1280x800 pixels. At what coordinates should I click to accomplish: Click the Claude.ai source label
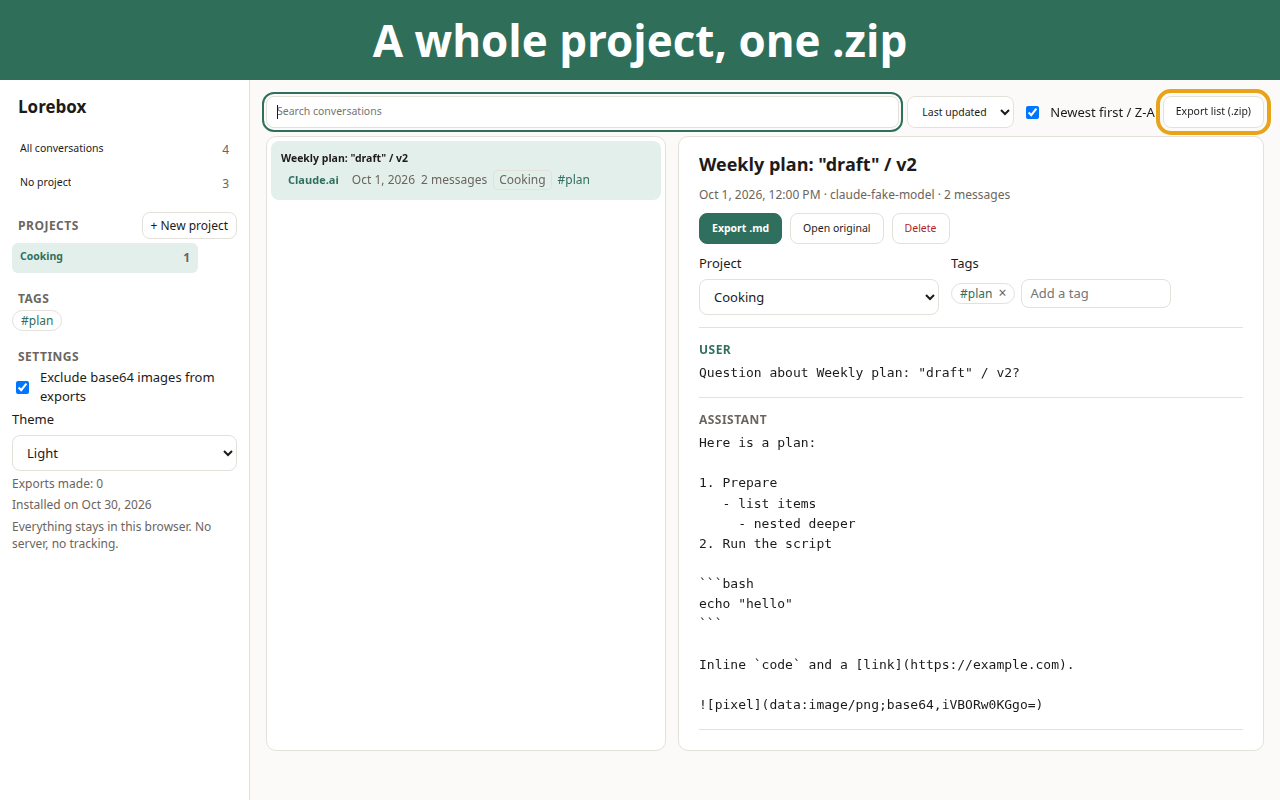313,180
